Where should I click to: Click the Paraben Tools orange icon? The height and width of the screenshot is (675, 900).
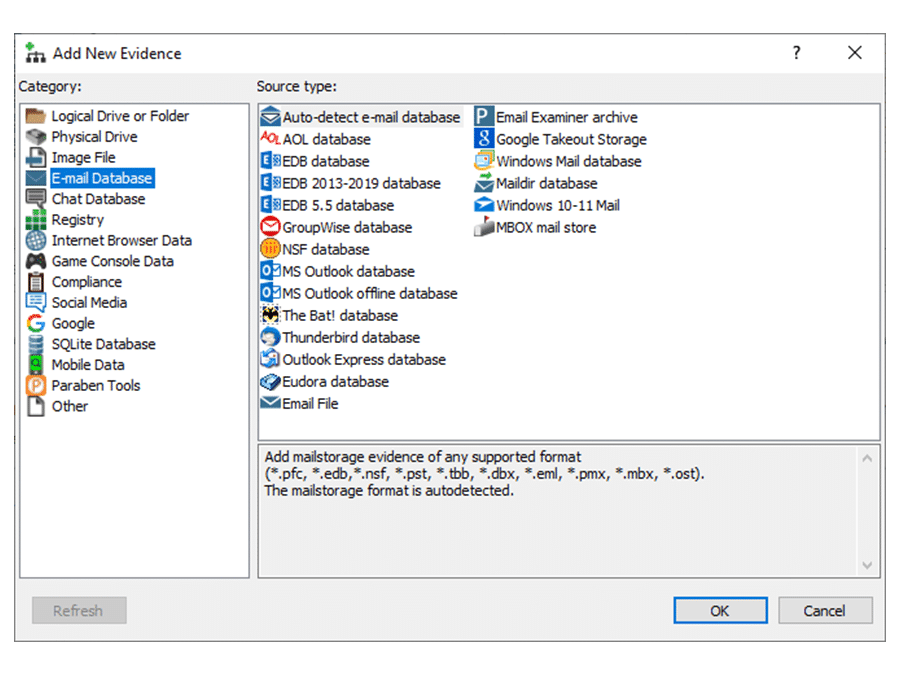point(36,385)
